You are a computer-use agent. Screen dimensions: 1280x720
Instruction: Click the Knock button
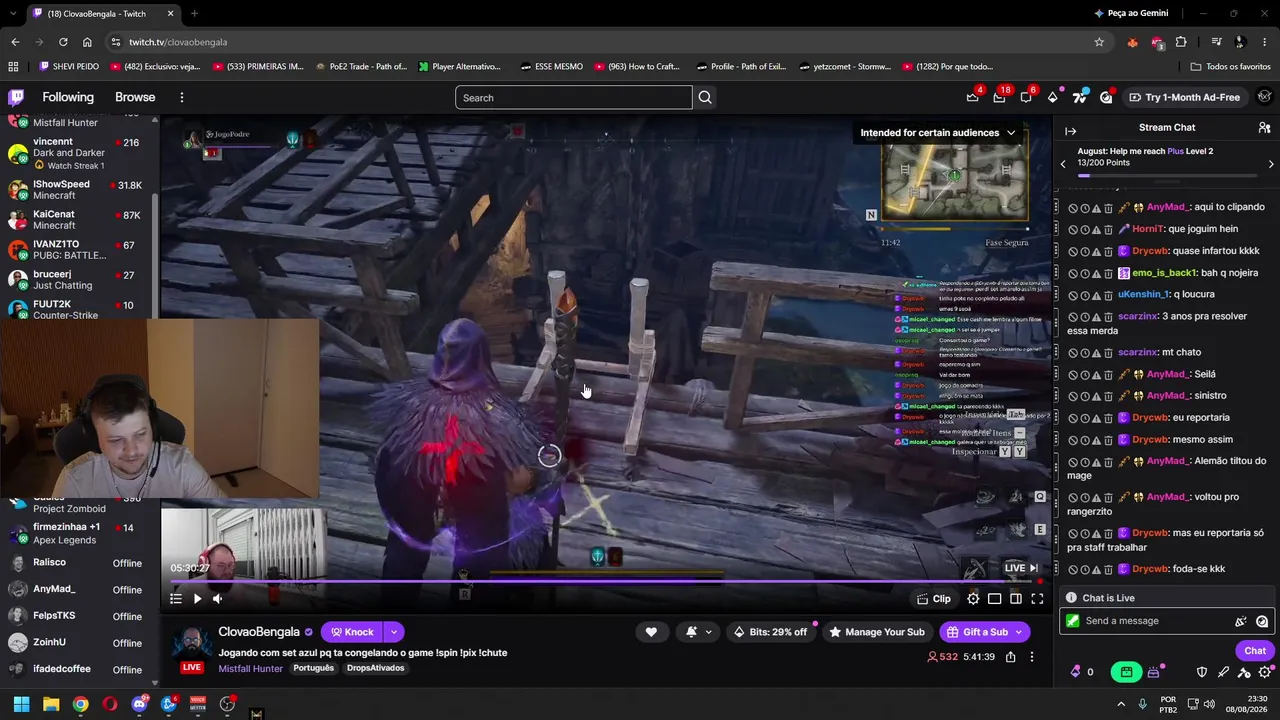352,632
